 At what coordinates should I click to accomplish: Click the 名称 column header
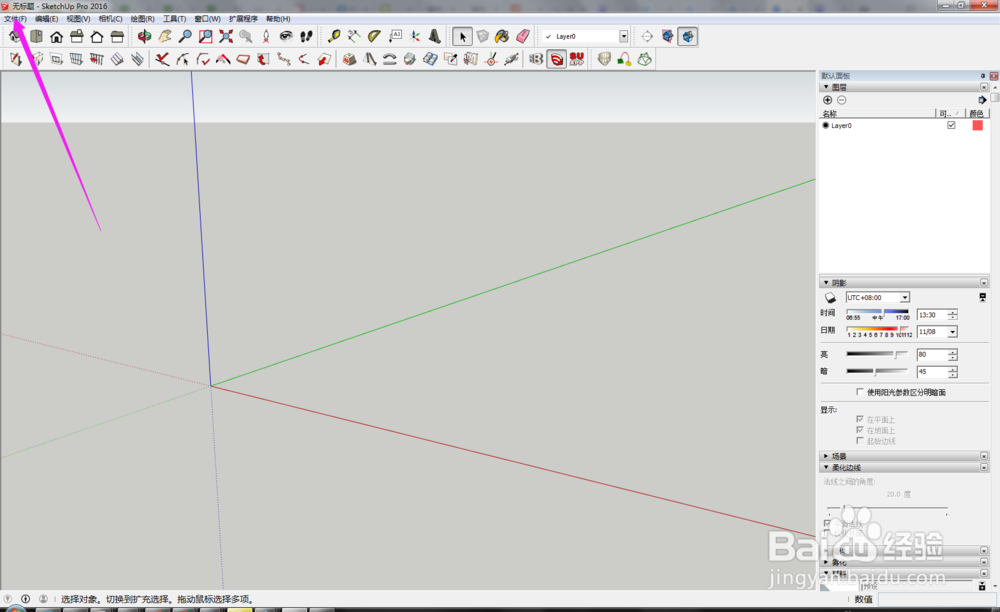878,113
